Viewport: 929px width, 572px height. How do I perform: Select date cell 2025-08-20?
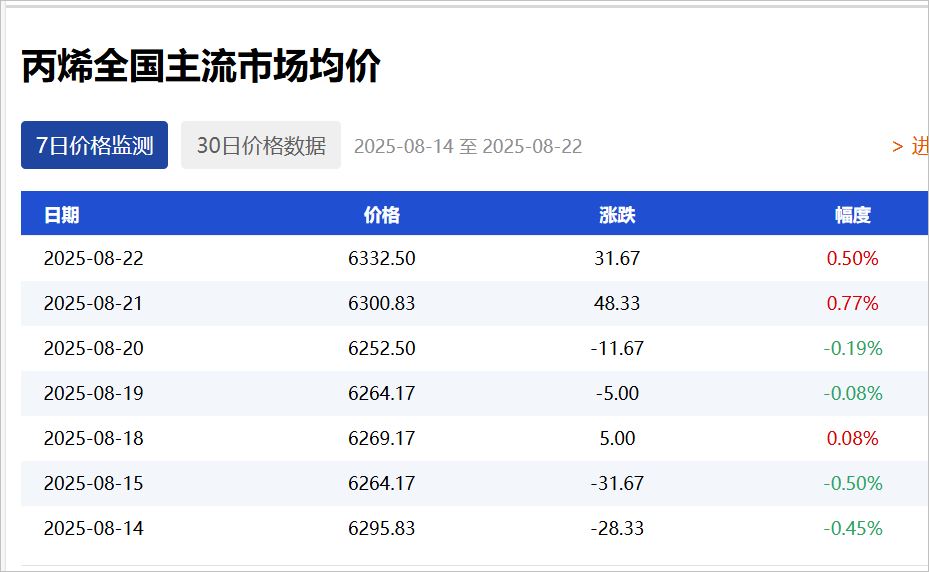coord(94,349)
